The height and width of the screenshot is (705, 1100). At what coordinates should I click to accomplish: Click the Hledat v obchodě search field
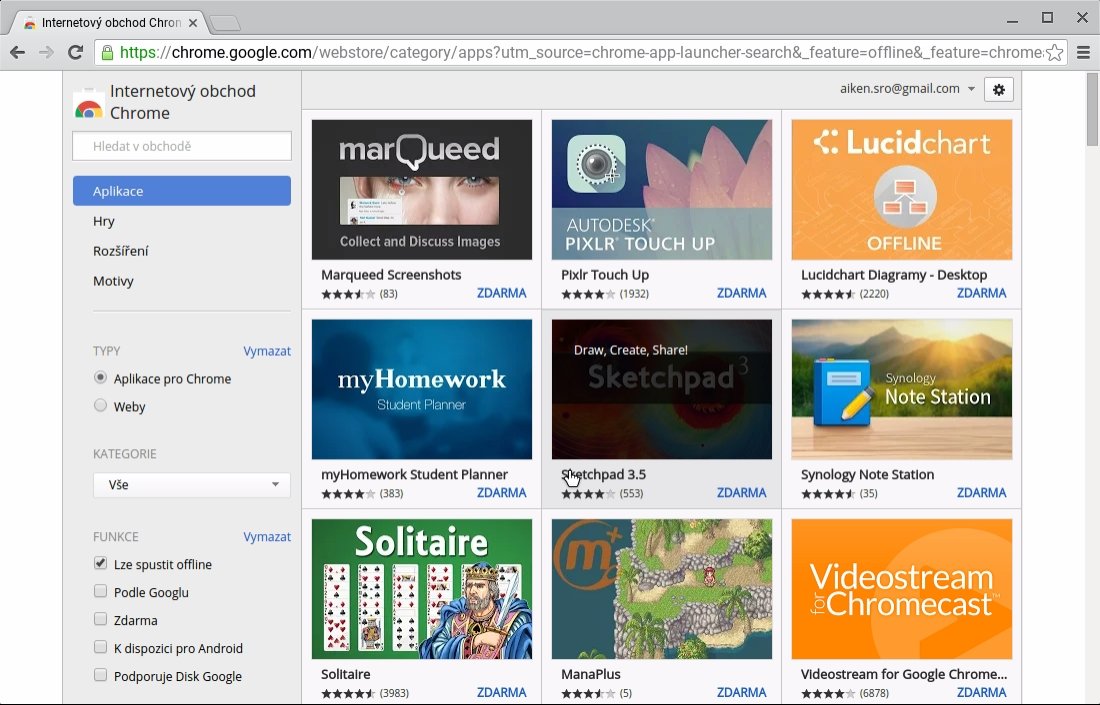[x=182, y=146]
